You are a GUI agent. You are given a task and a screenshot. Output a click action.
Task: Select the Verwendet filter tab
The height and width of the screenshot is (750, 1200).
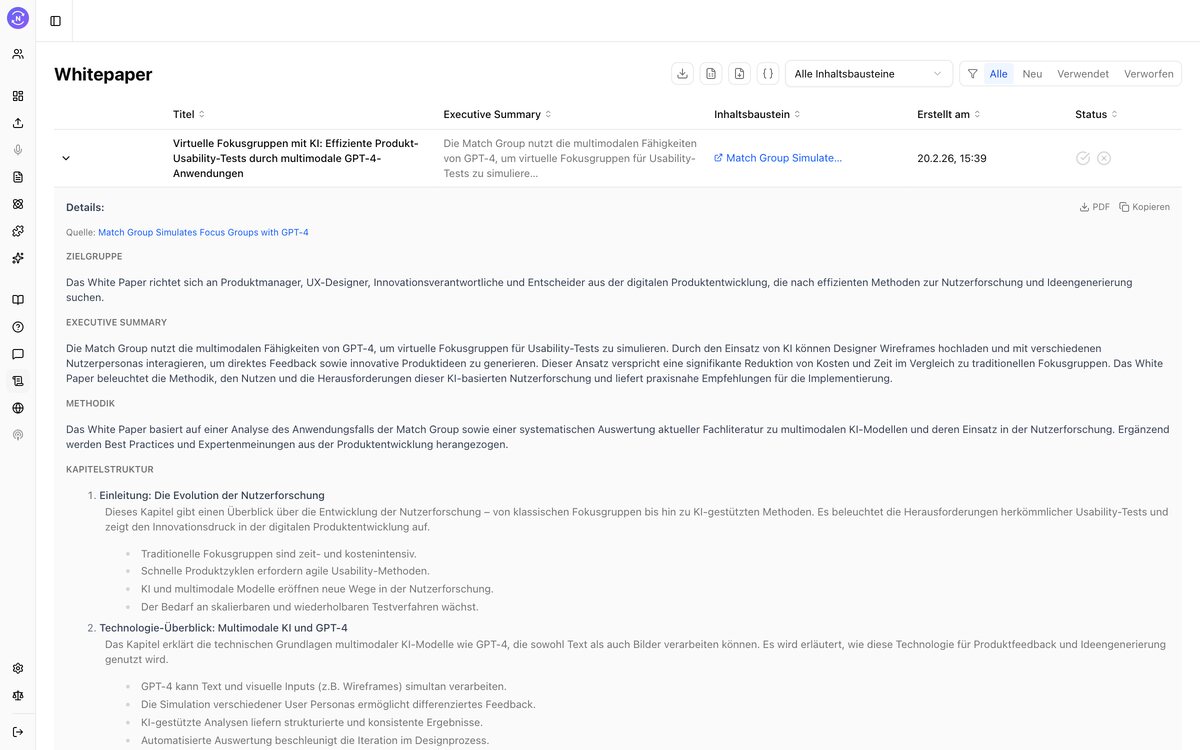click(1083, 74)
